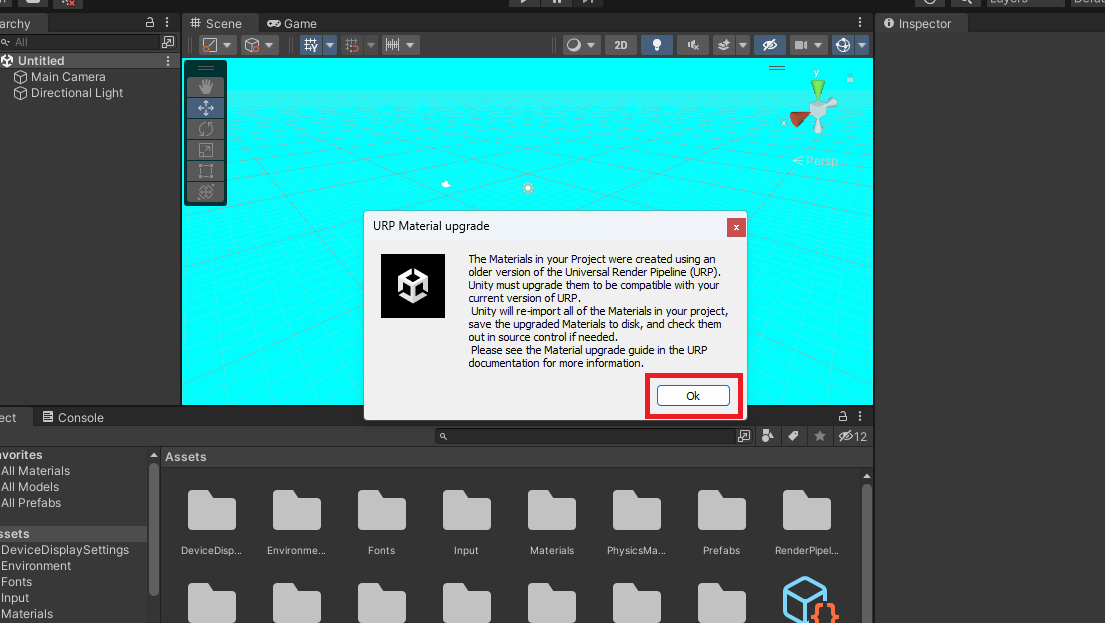The height and width of the screenshot is (623, 1105).
Task: Click the star save-search icon
Action: [x=820, y=436]
